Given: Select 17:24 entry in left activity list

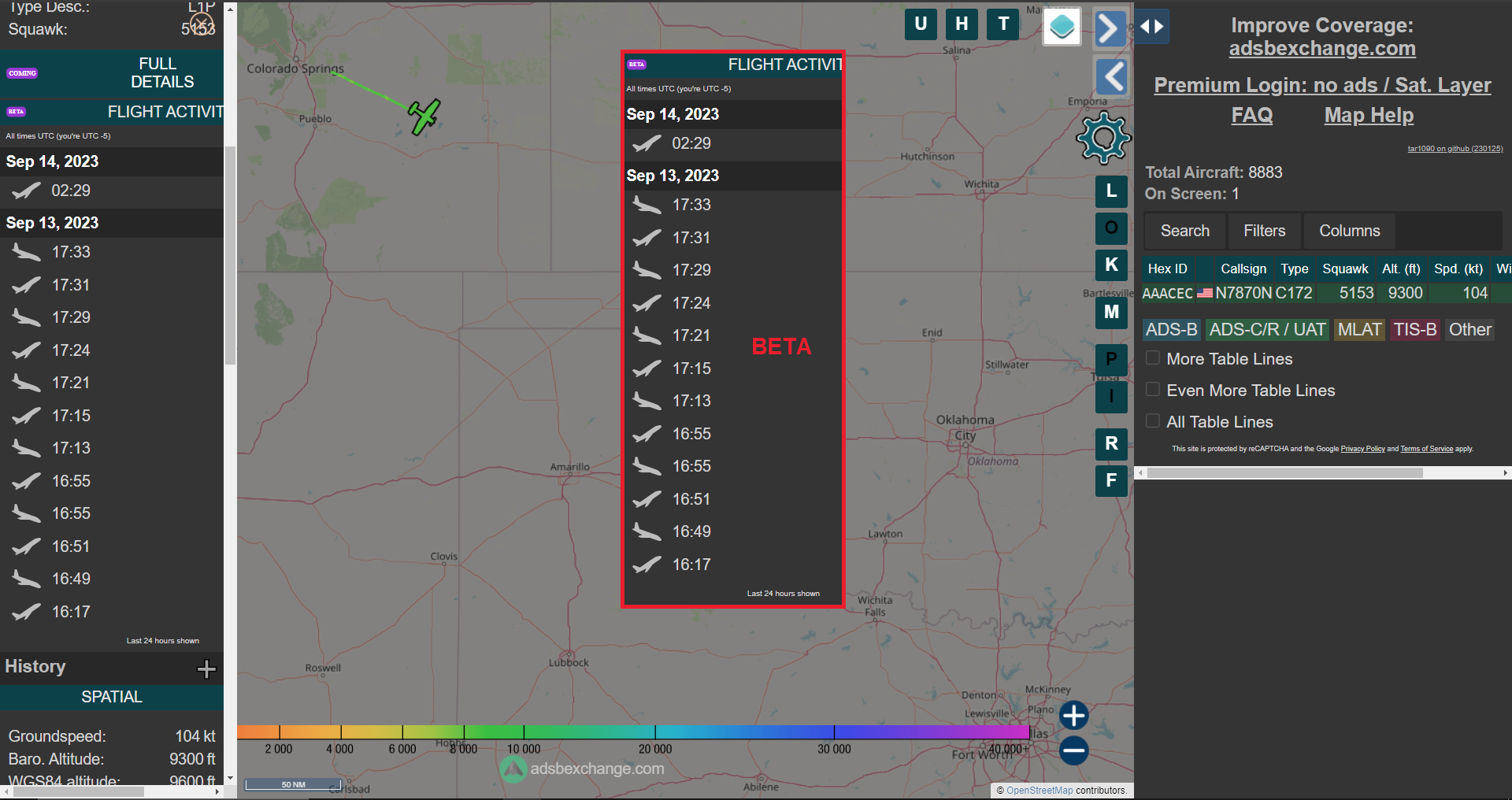Looking at the screenshot, I should pos(112,350).
